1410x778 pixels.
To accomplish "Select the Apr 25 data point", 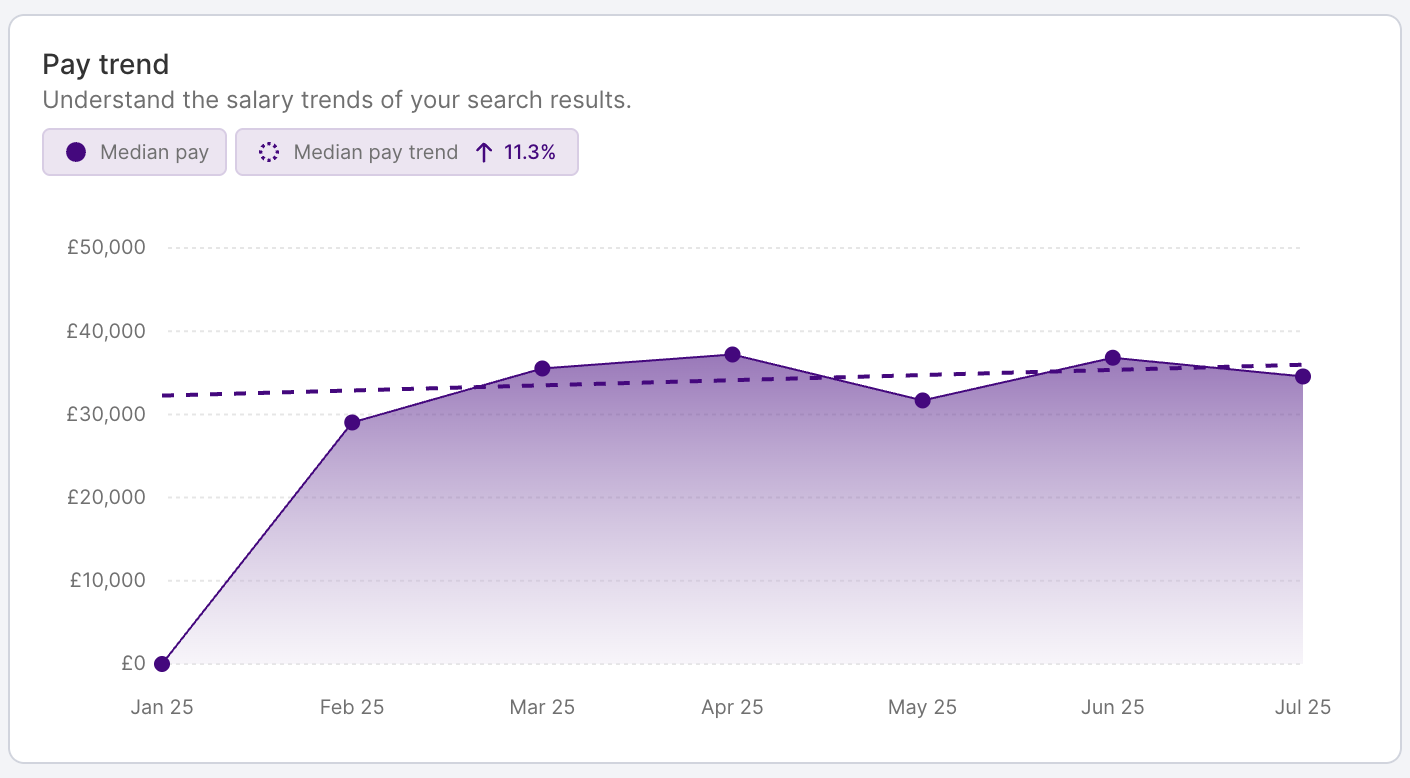I will click(732, 355).
